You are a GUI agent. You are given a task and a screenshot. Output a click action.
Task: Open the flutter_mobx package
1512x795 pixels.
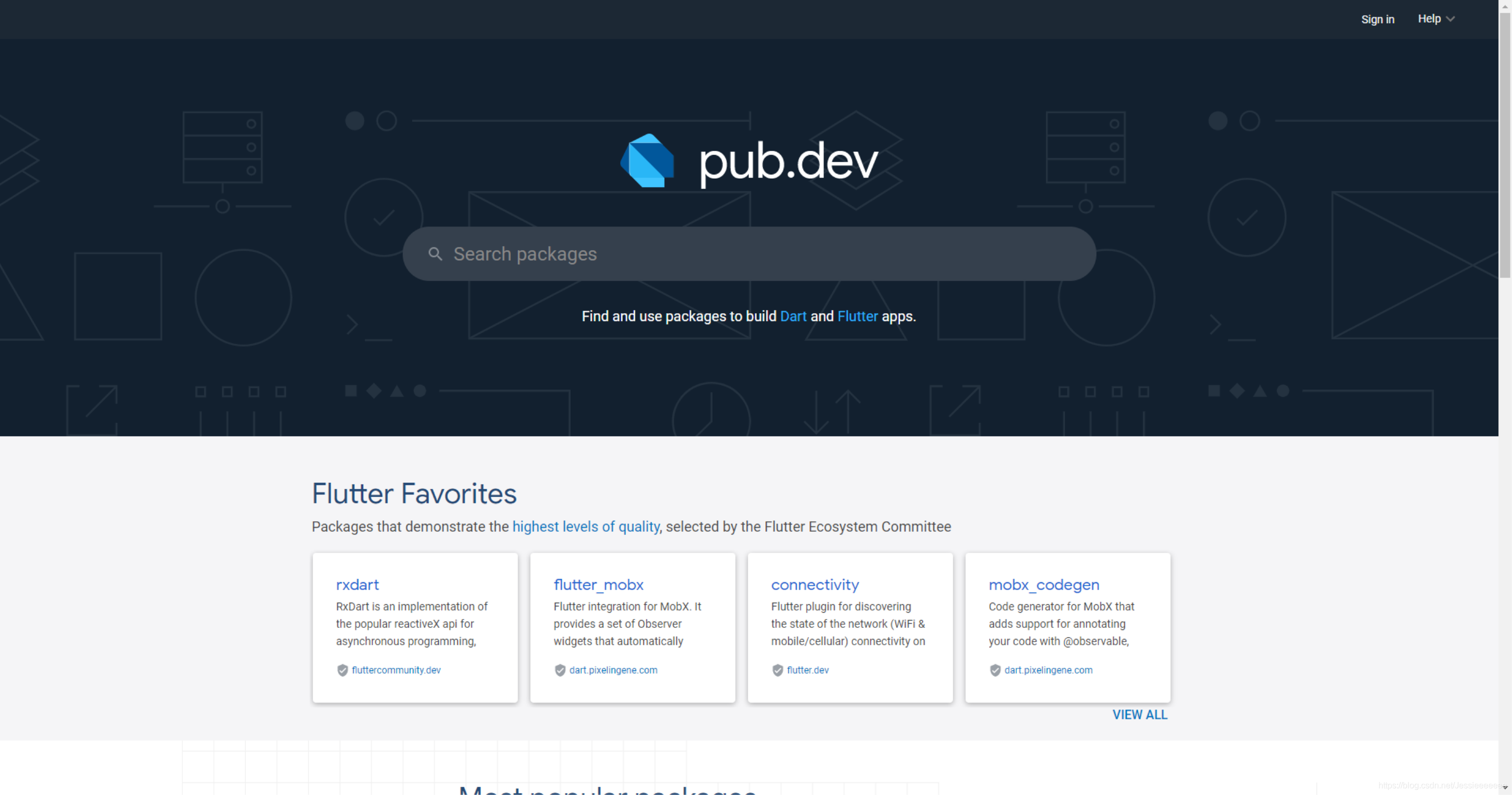coord(599,584)
